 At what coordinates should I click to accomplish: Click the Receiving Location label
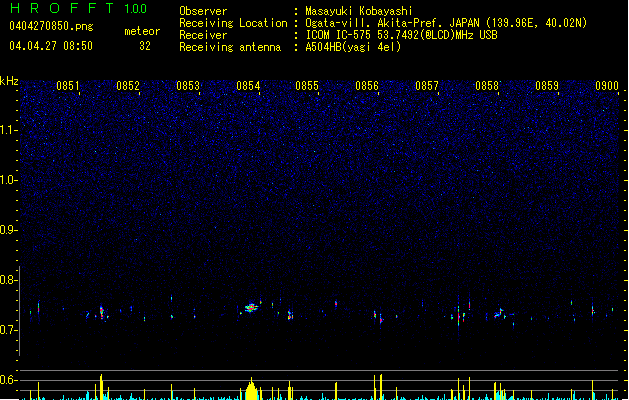coord(233,23)
